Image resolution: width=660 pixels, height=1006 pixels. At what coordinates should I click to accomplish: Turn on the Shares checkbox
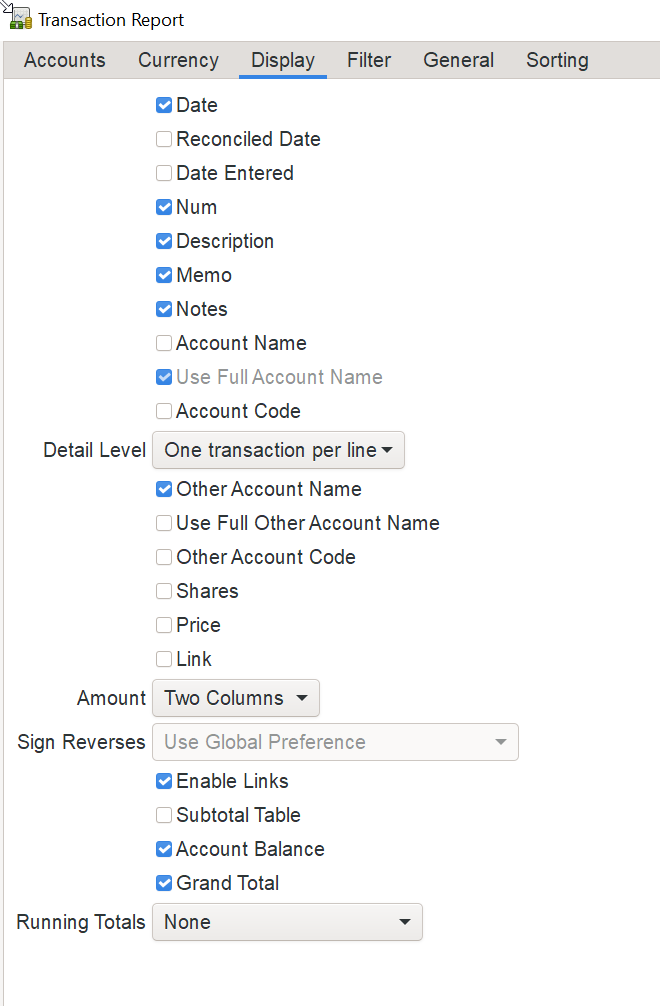click(164, 591)
